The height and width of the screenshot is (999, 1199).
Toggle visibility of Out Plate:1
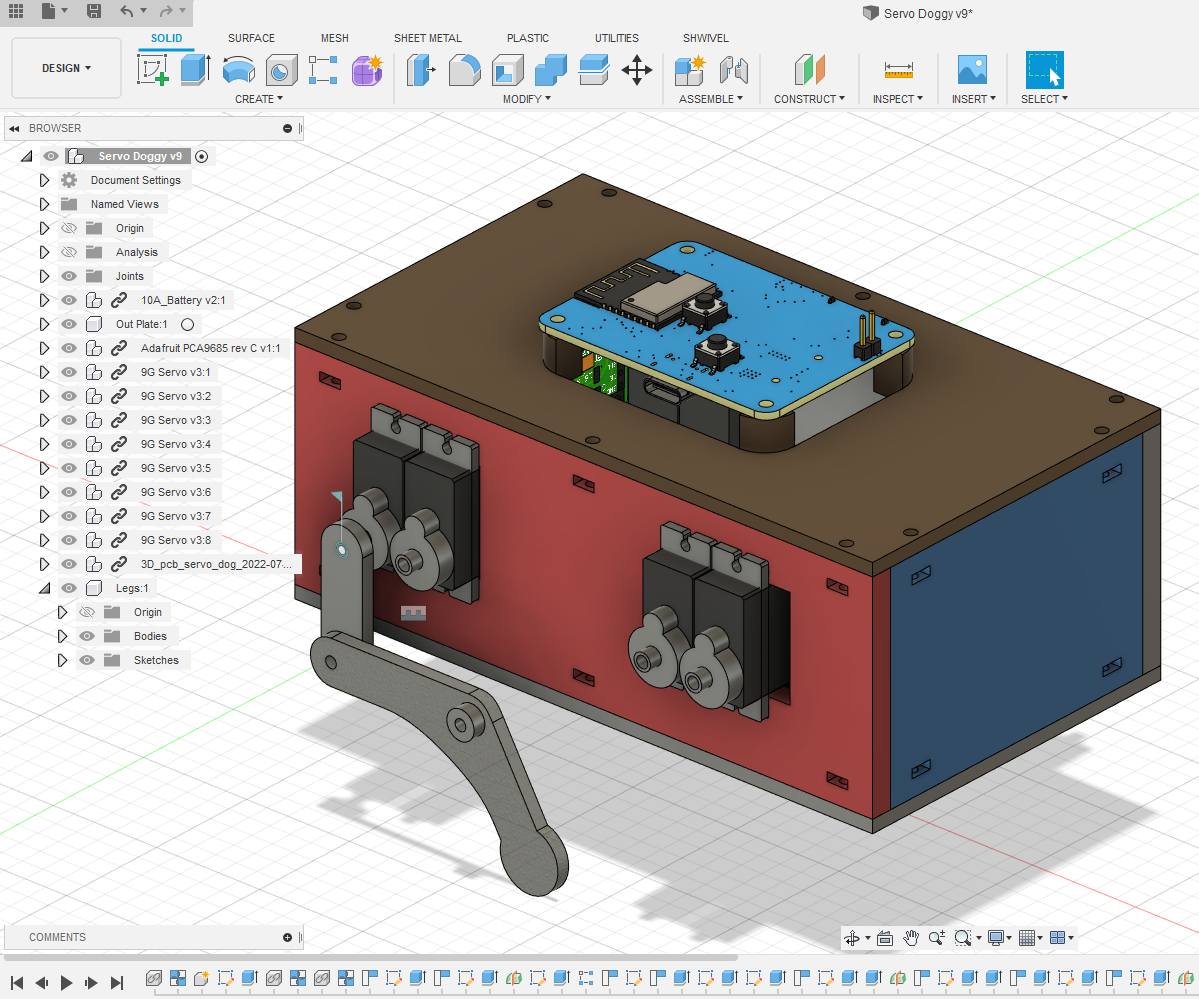[x=69, y=324]
